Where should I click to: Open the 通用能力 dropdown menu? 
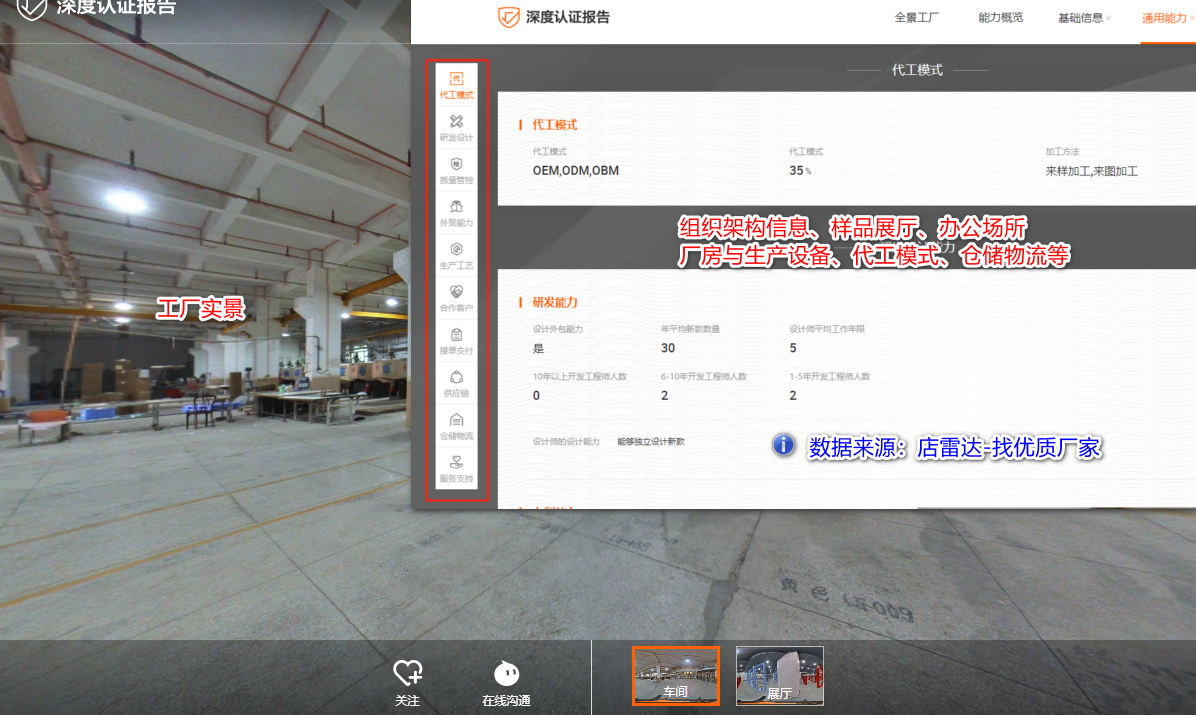(1166, 17)
